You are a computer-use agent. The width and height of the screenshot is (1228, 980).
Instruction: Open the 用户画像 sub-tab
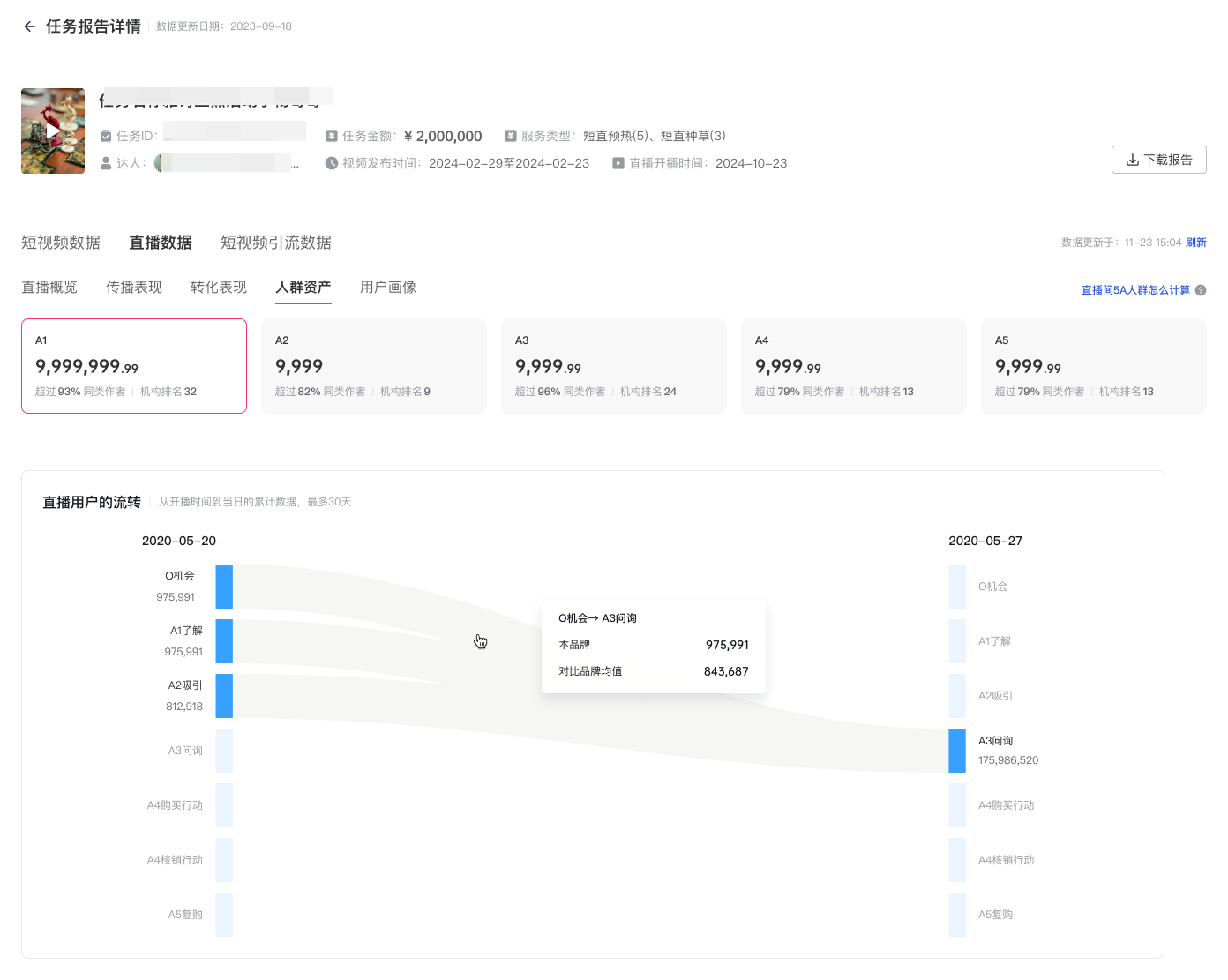point(388,288)
